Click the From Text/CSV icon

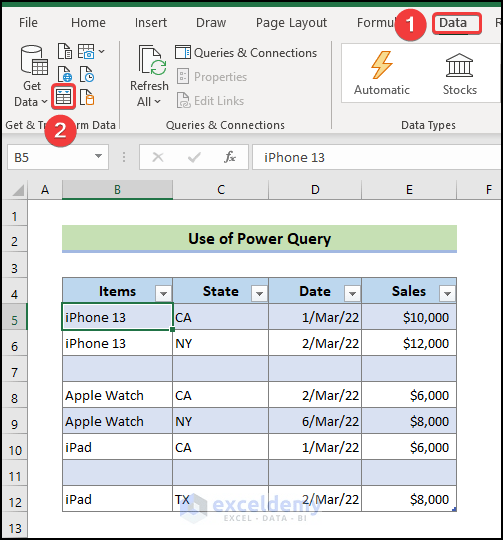click(65, 51)
